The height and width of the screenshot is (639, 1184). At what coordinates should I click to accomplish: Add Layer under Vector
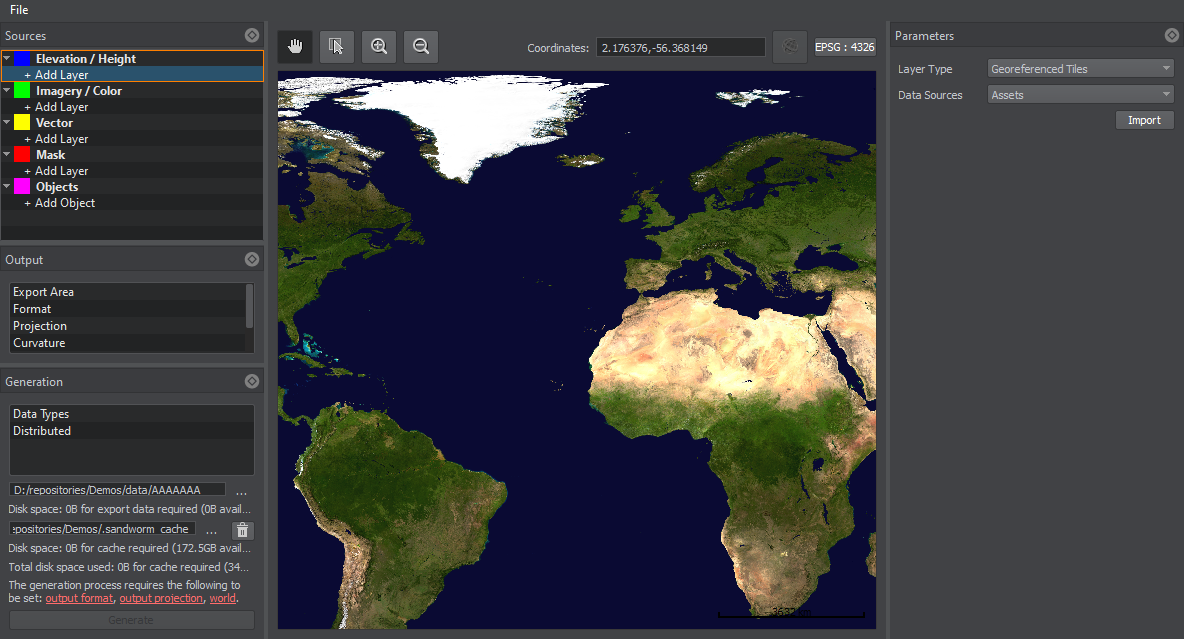61,139
